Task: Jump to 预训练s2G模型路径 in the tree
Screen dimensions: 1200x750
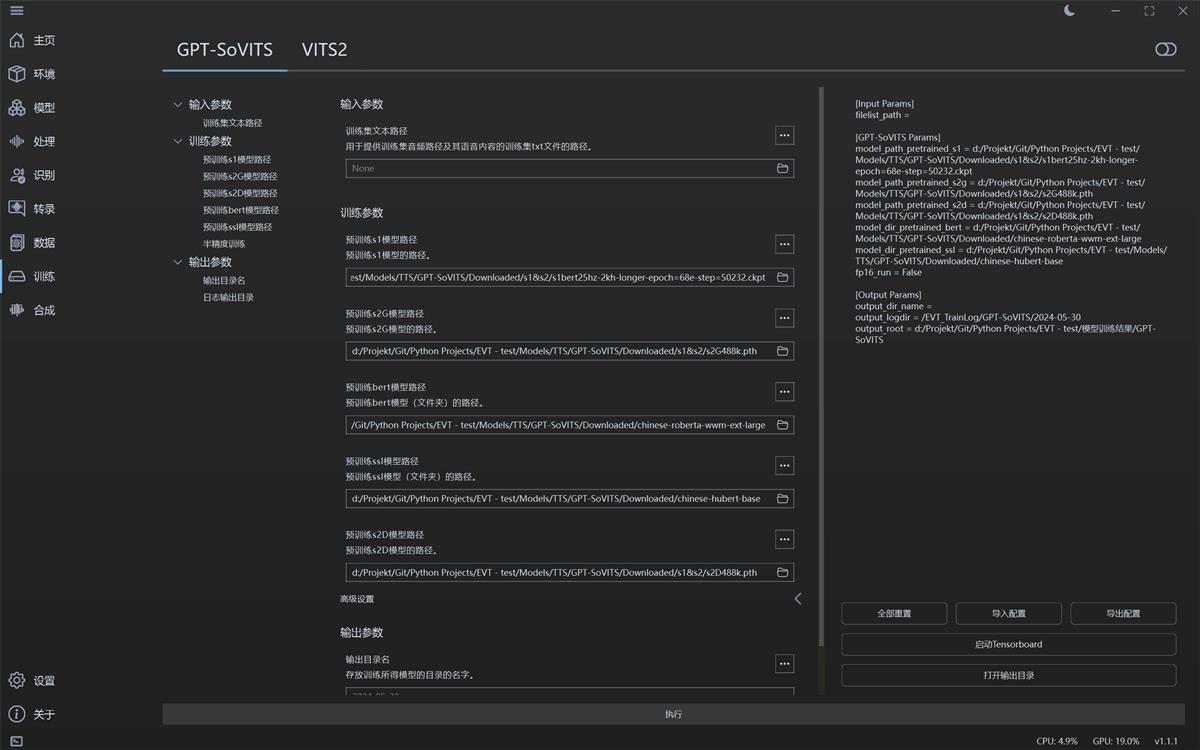Action: pyautogui.click(x=240, y=177)
